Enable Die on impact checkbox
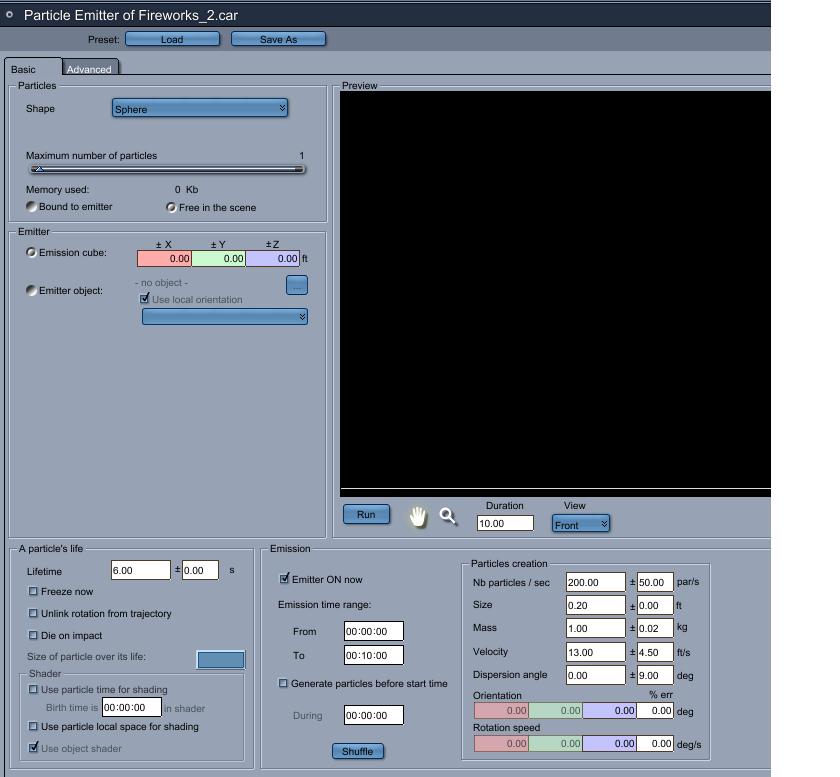The height and width of the screenshot is (777, 840). click(33, 635)
